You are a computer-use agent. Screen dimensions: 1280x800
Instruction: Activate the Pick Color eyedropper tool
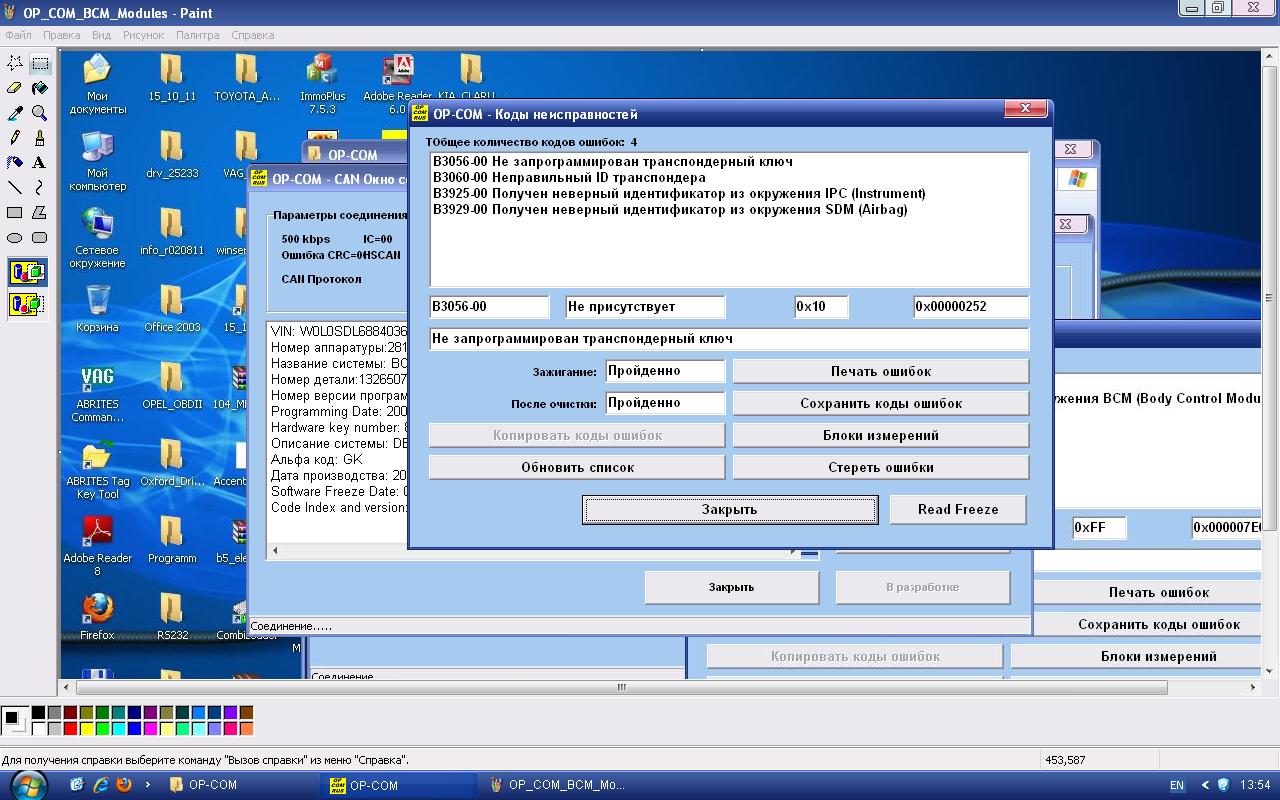click(x=15, y=113)
